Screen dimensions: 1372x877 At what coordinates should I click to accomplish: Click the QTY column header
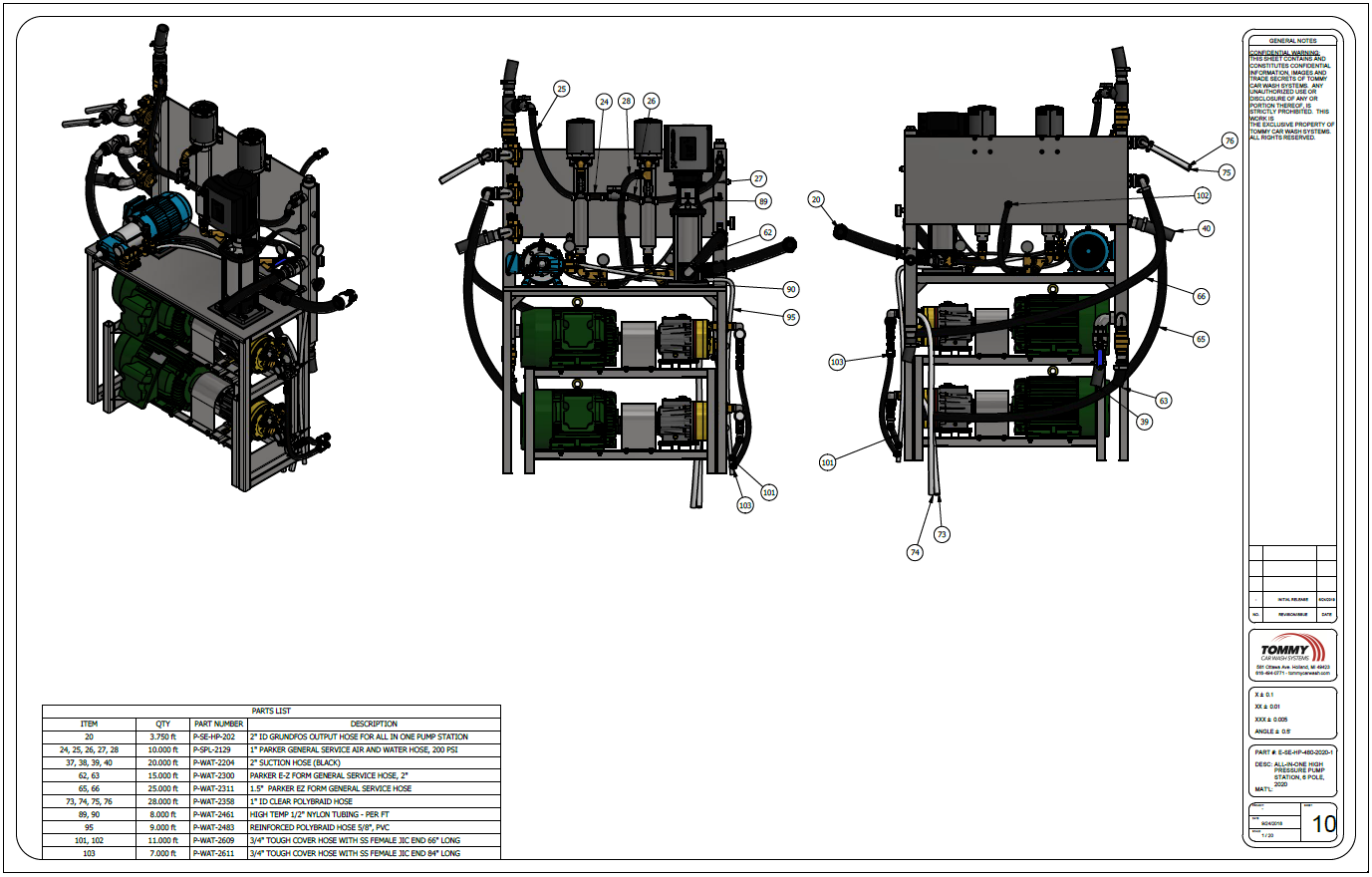(163, 724)
